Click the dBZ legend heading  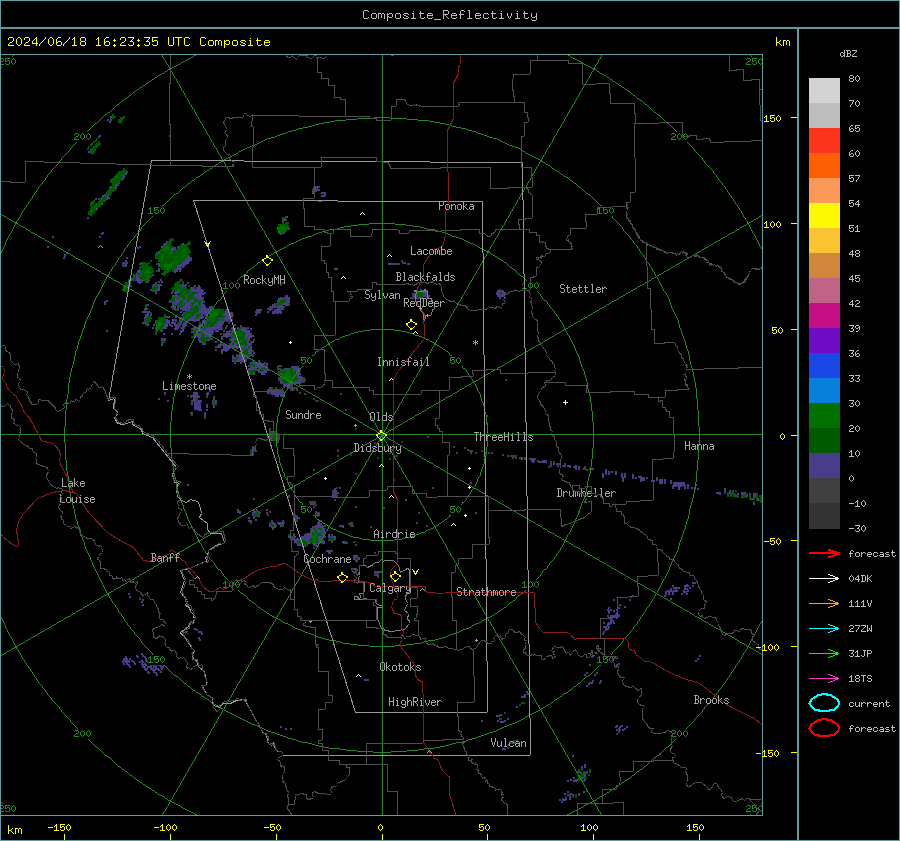[x=848, y=53]
